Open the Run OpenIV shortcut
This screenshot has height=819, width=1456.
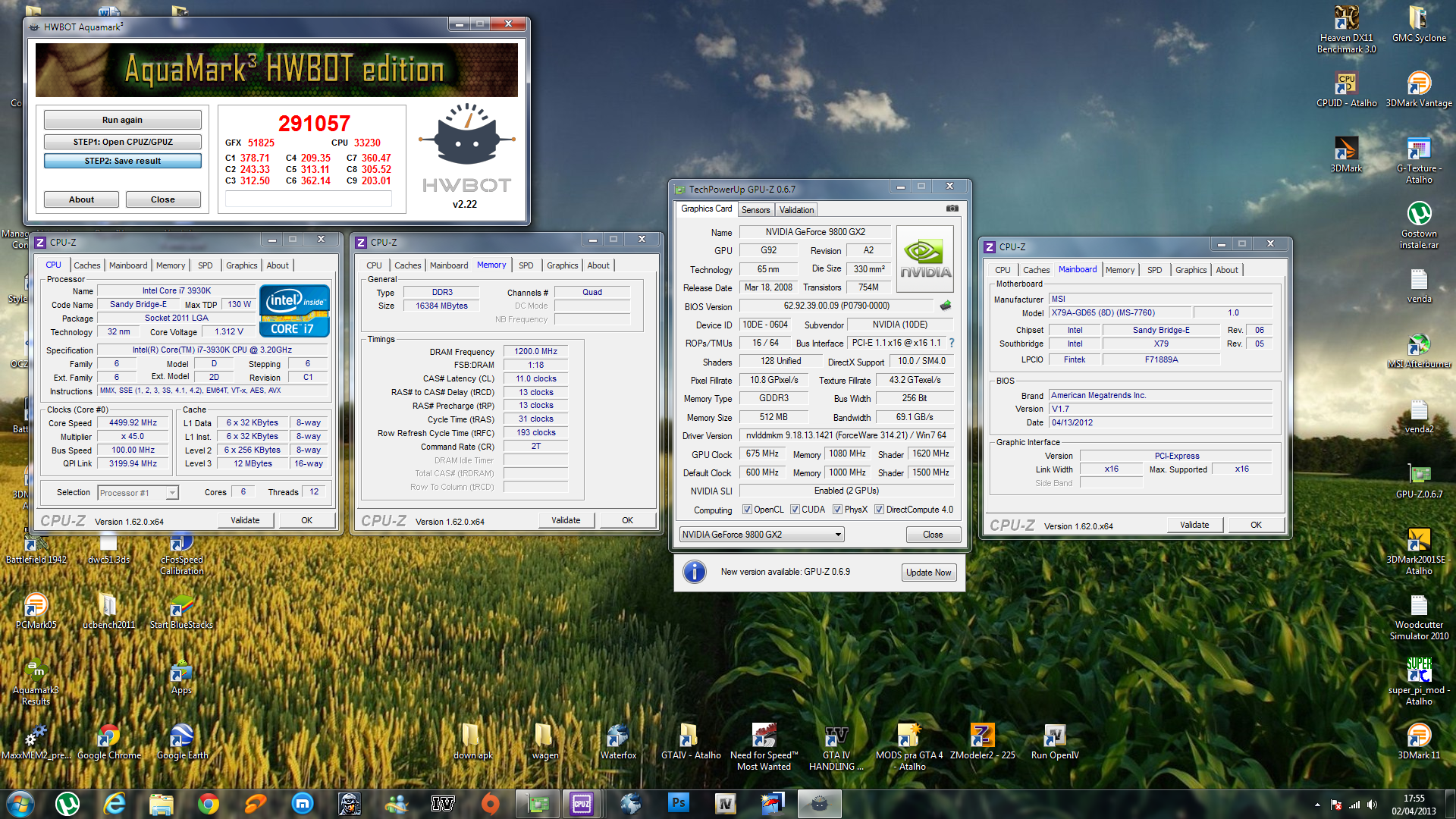1054,741
